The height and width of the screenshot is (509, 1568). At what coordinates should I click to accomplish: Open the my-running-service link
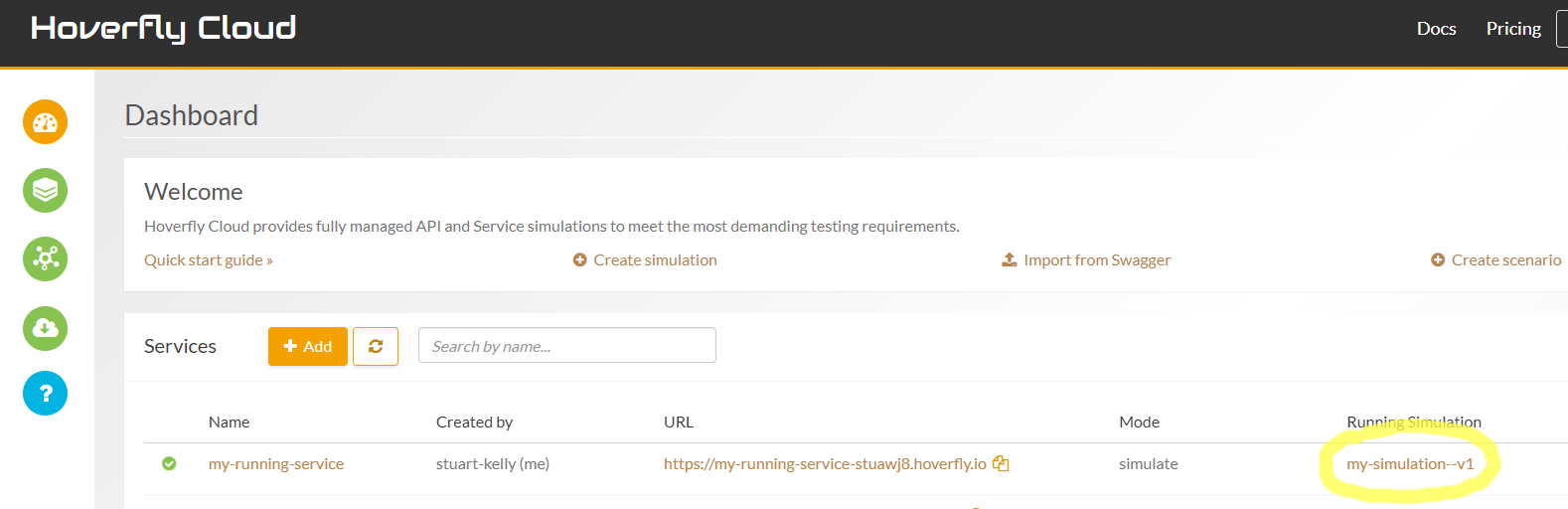click(x=276, y=464)
